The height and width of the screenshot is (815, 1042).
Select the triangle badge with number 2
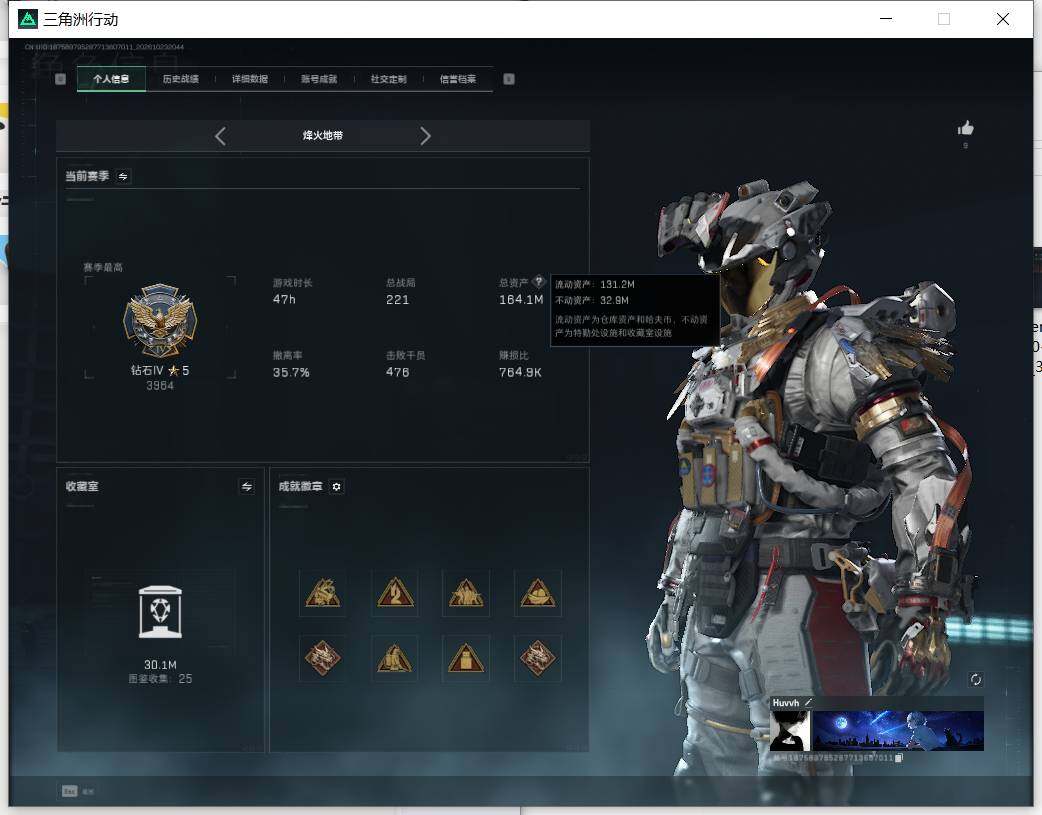tap(395, 593)
